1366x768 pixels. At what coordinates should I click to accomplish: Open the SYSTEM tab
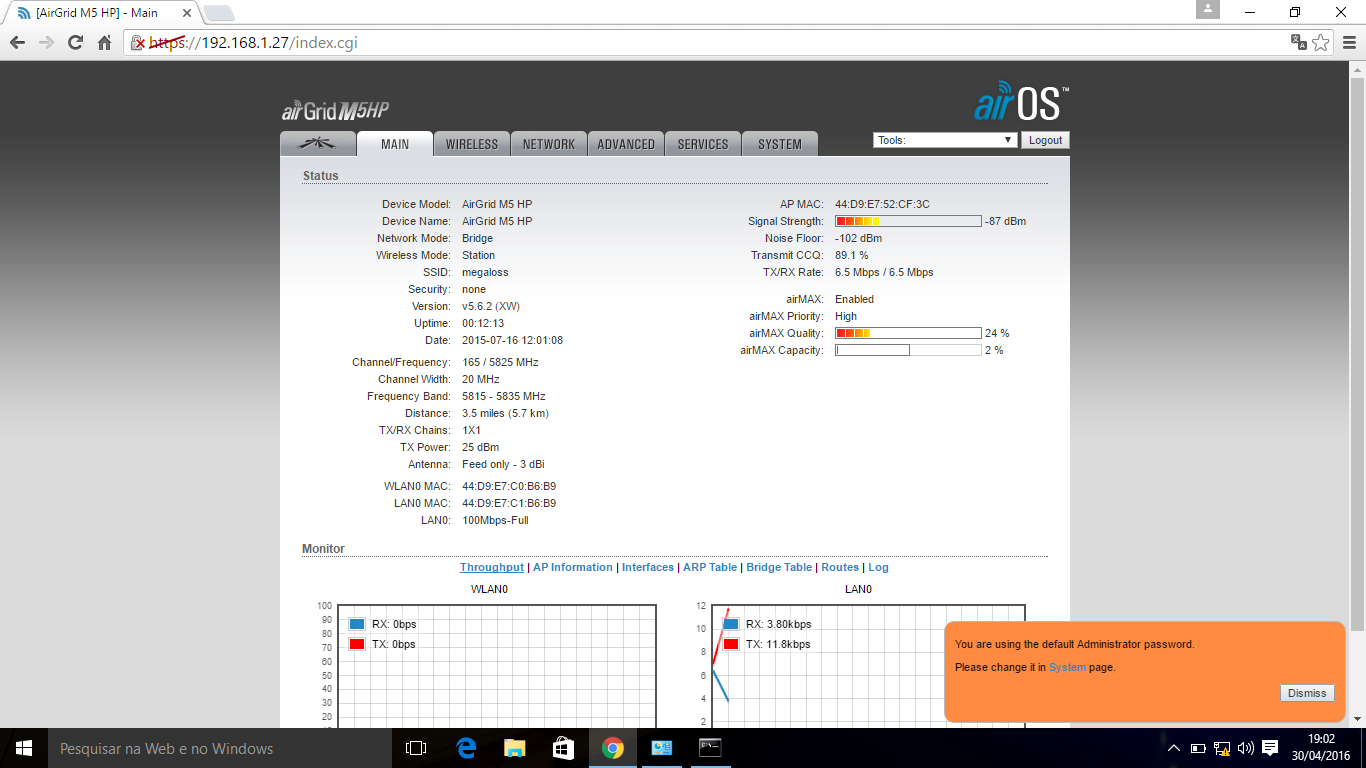pyautogui.click(x=780, y=144)
